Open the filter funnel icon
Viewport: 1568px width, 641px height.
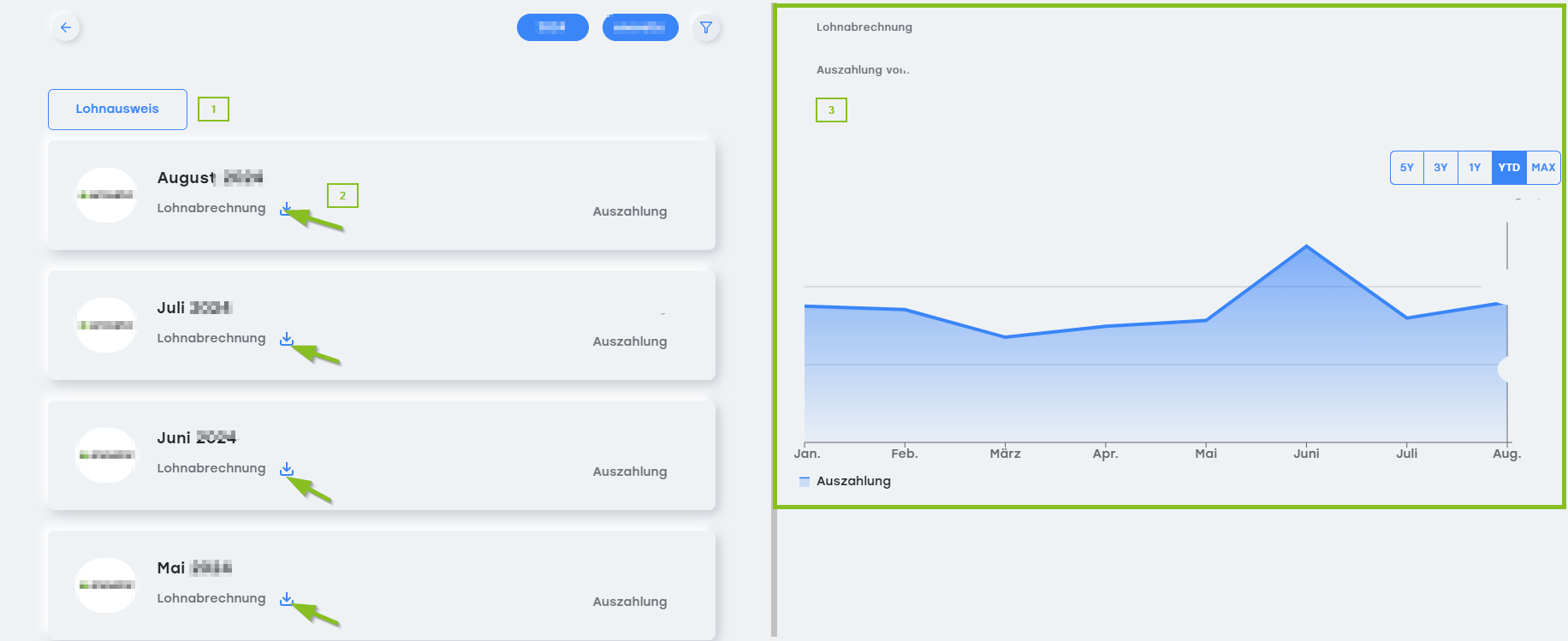click(706, 27)
